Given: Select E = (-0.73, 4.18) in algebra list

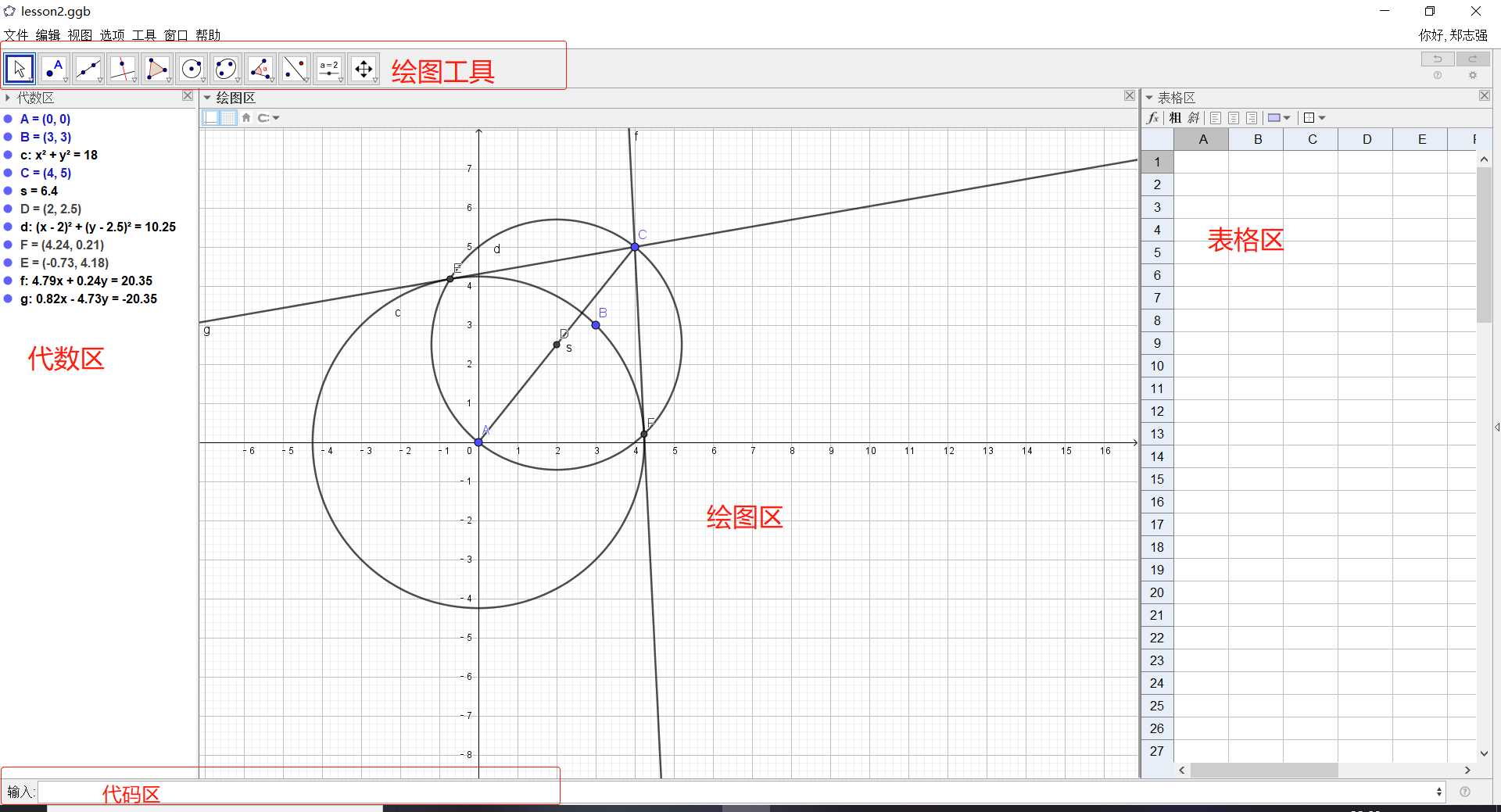Looking at the screenshot, I should coord(64,263).
